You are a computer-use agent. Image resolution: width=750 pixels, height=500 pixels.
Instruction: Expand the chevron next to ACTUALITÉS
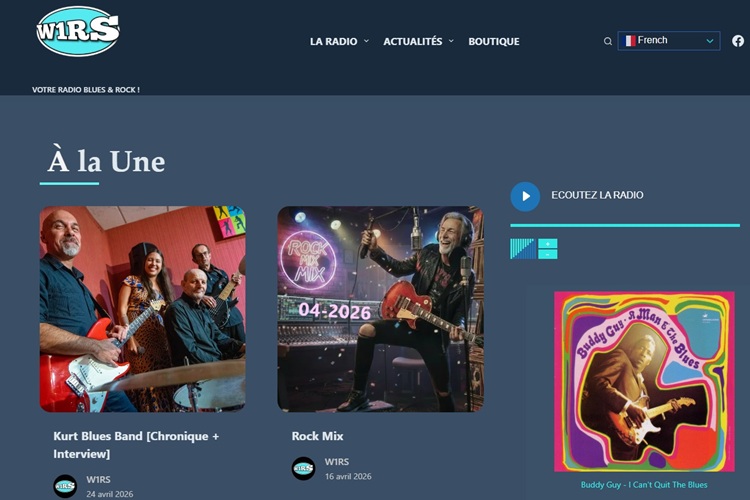click(x=451, y=41)
